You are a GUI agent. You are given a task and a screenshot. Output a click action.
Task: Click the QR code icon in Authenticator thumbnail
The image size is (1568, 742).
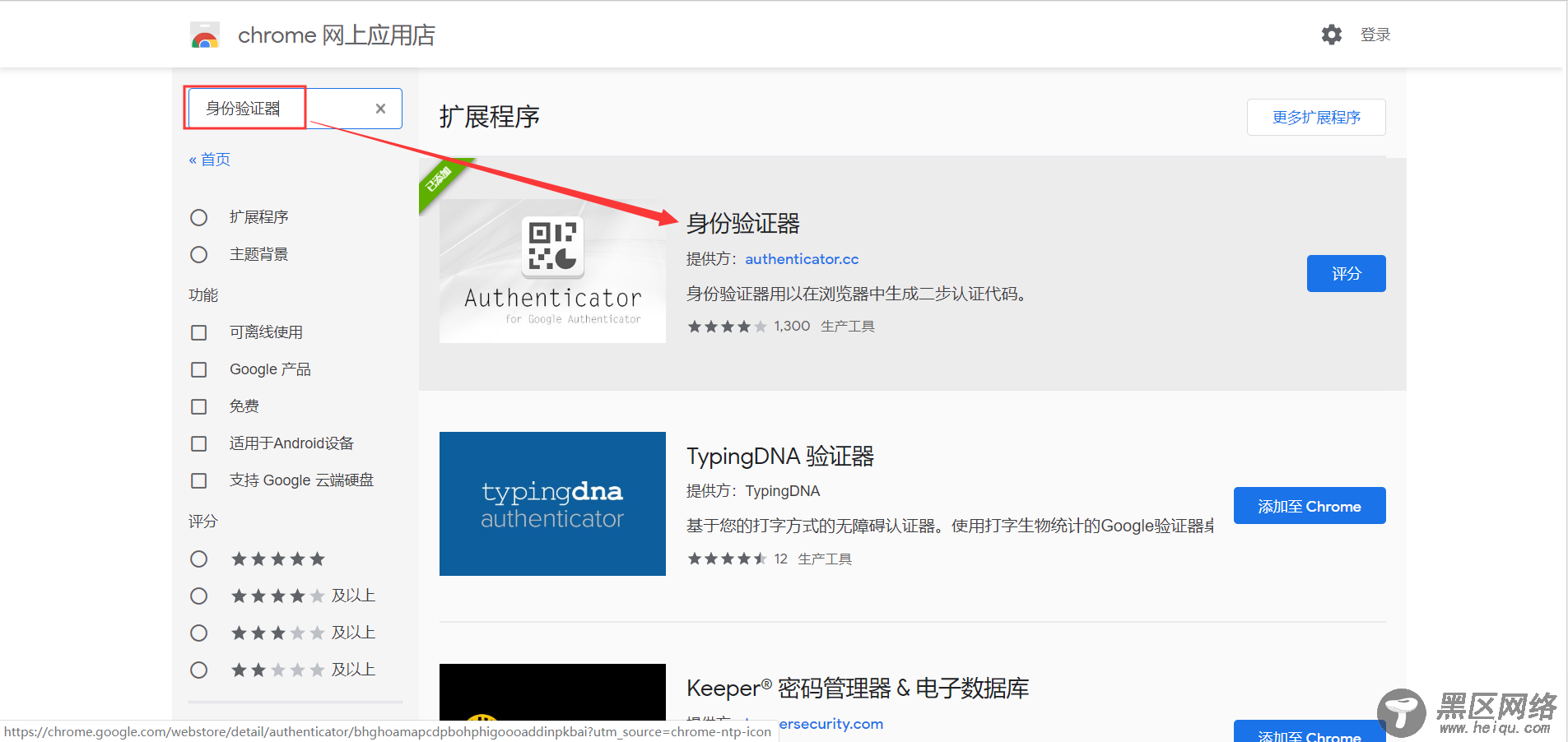click(552, 246)
